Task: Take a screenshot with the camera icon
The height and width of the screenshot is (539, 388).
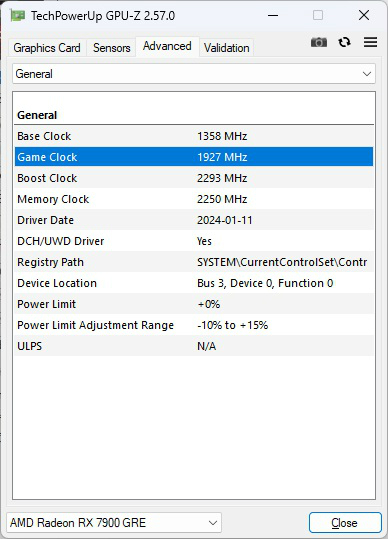Action: pos(319,42)
